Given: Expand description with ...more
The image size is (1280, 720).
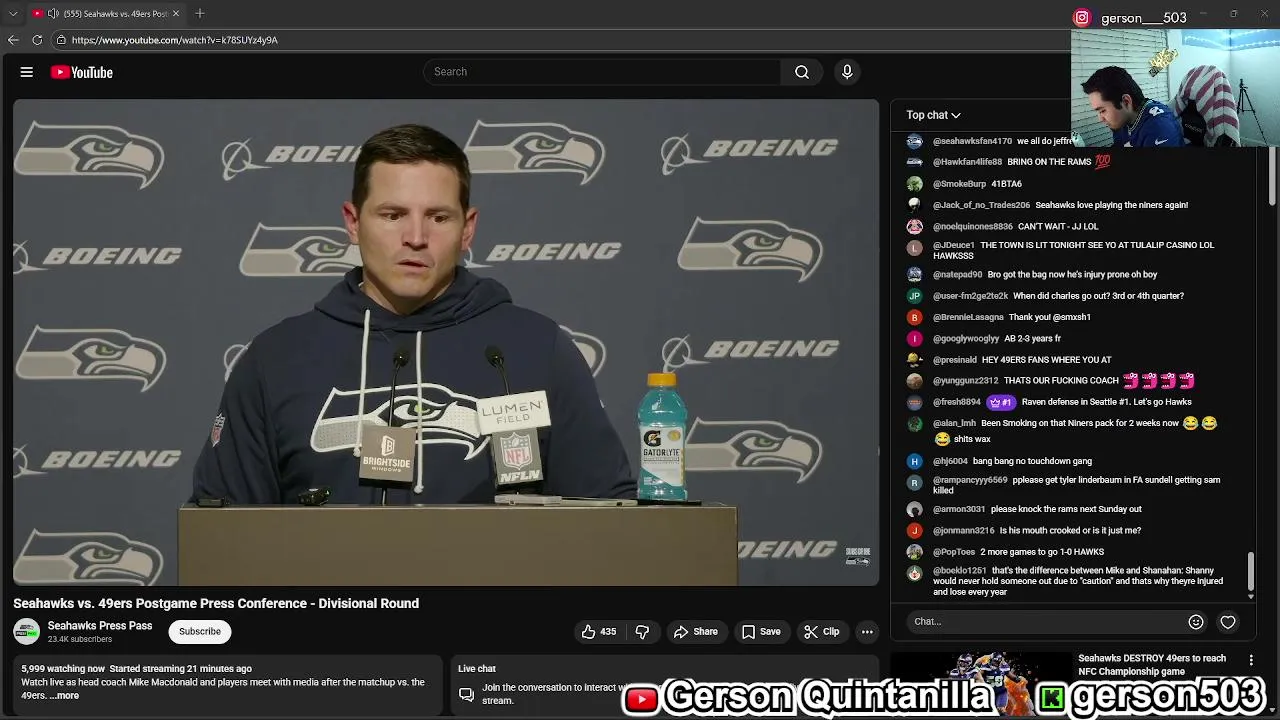Looking at the screenshot, I should pyautogui.click(x=65, y=696).
